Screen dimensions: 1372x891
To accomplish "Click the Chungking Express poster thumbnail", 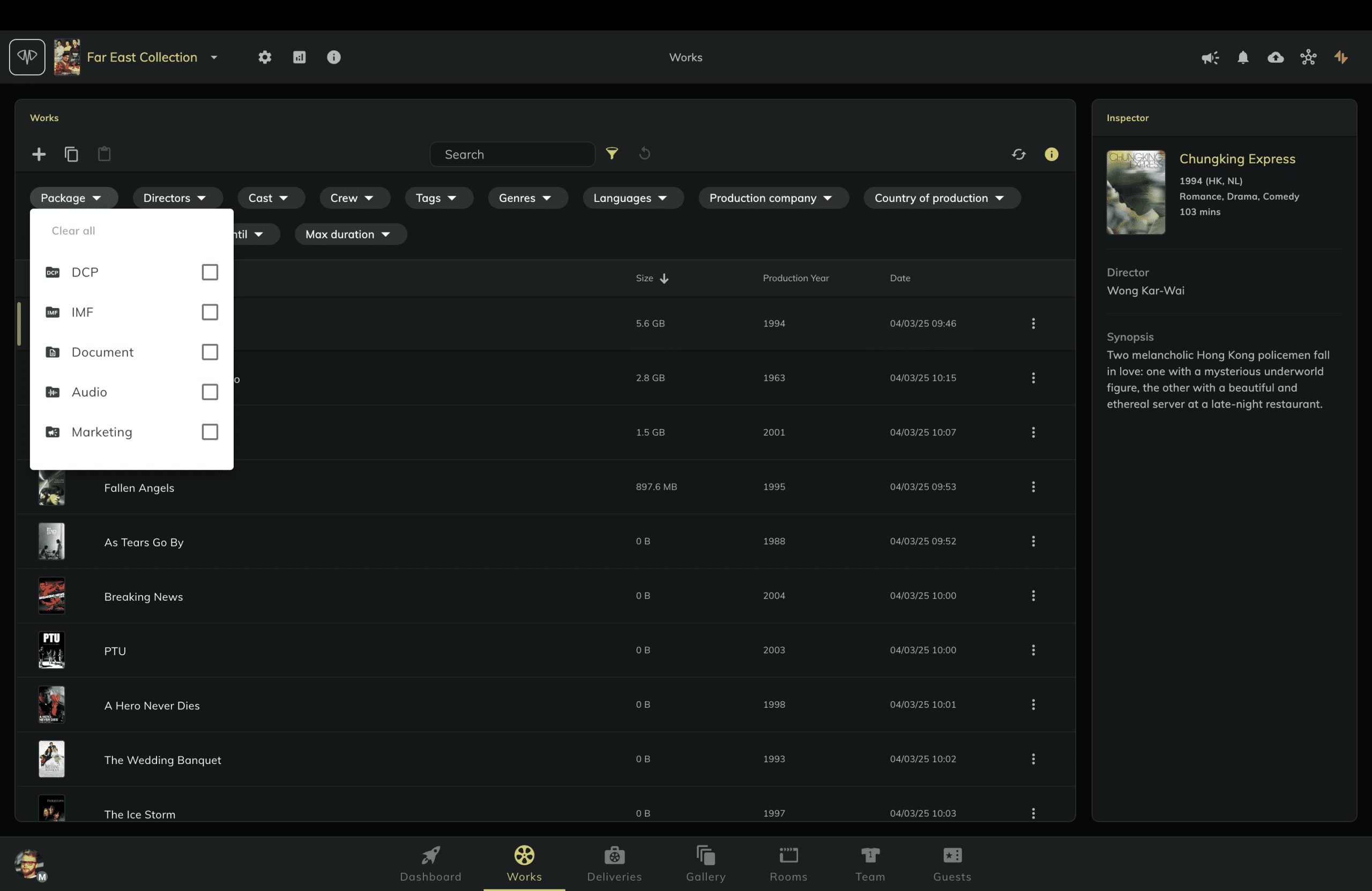I will tap(1136, 192).
